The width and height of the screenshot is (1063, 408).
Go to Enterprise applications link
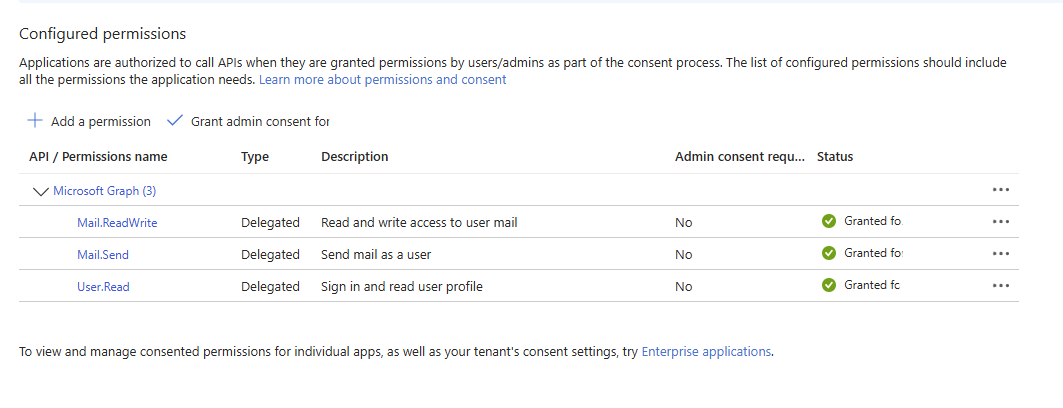706,351
